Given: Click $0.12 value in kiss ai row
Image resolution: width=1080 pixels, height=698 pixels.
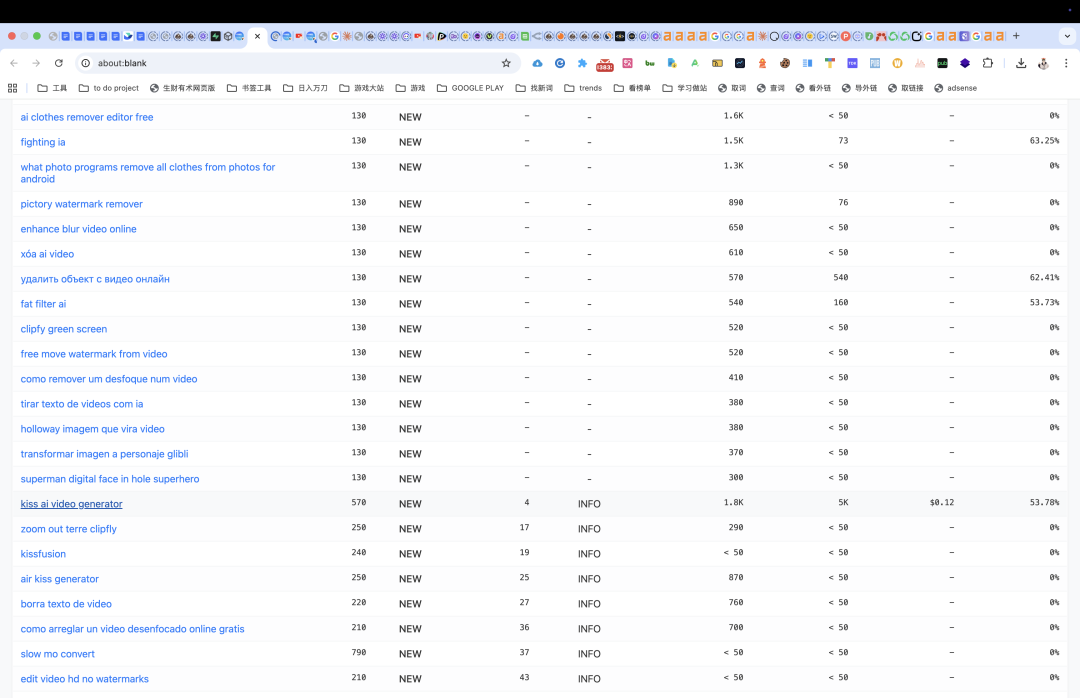Looking at the screenshot, I should tap(942, 502).
